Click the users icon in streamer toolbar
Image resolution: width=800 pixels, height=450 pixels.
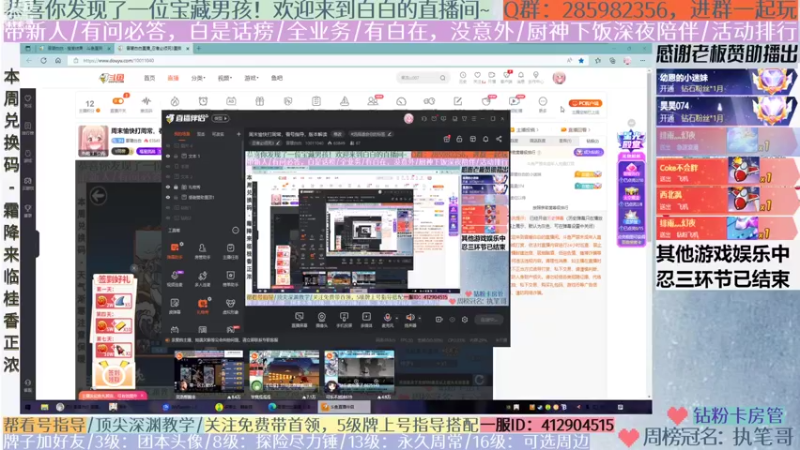(x=373, y=101)
